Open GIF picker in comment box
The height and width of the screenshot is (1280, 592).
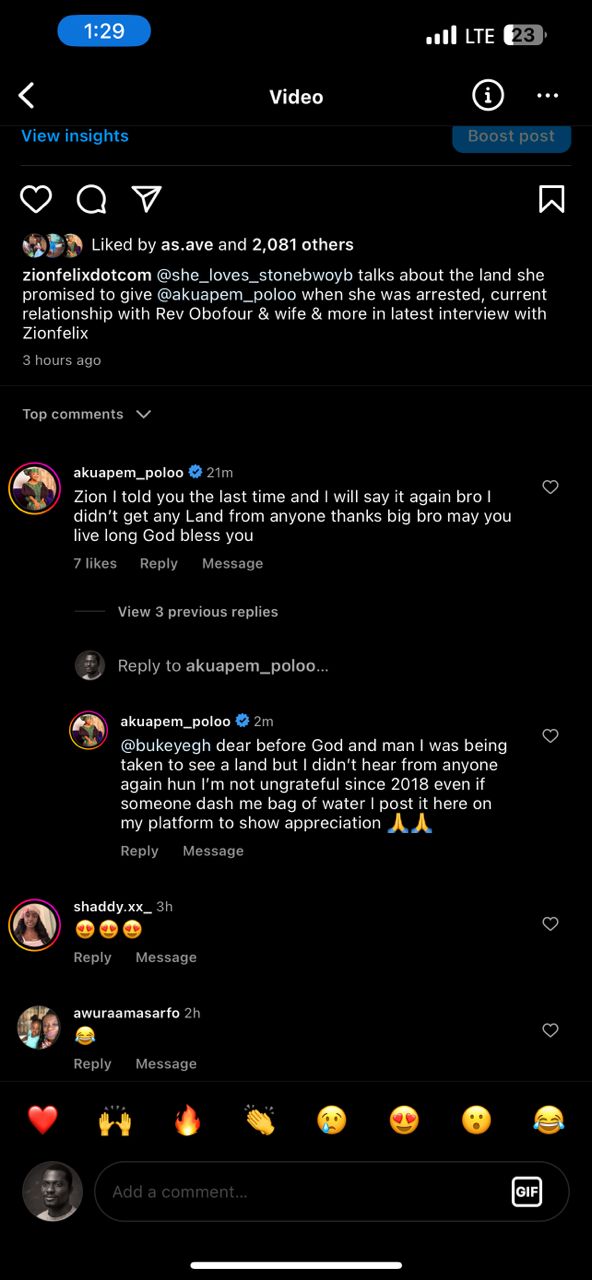point(526,1191)
